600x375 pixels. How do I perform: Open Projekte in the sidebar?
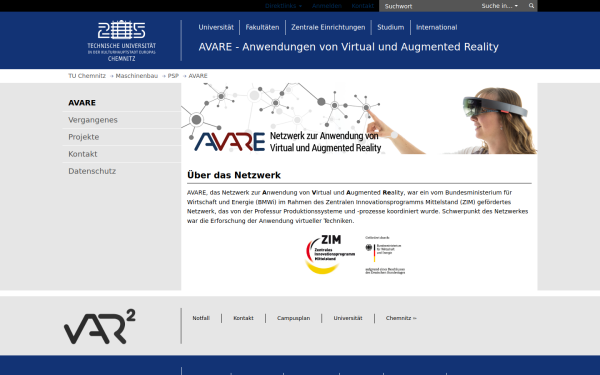point(122,137)
